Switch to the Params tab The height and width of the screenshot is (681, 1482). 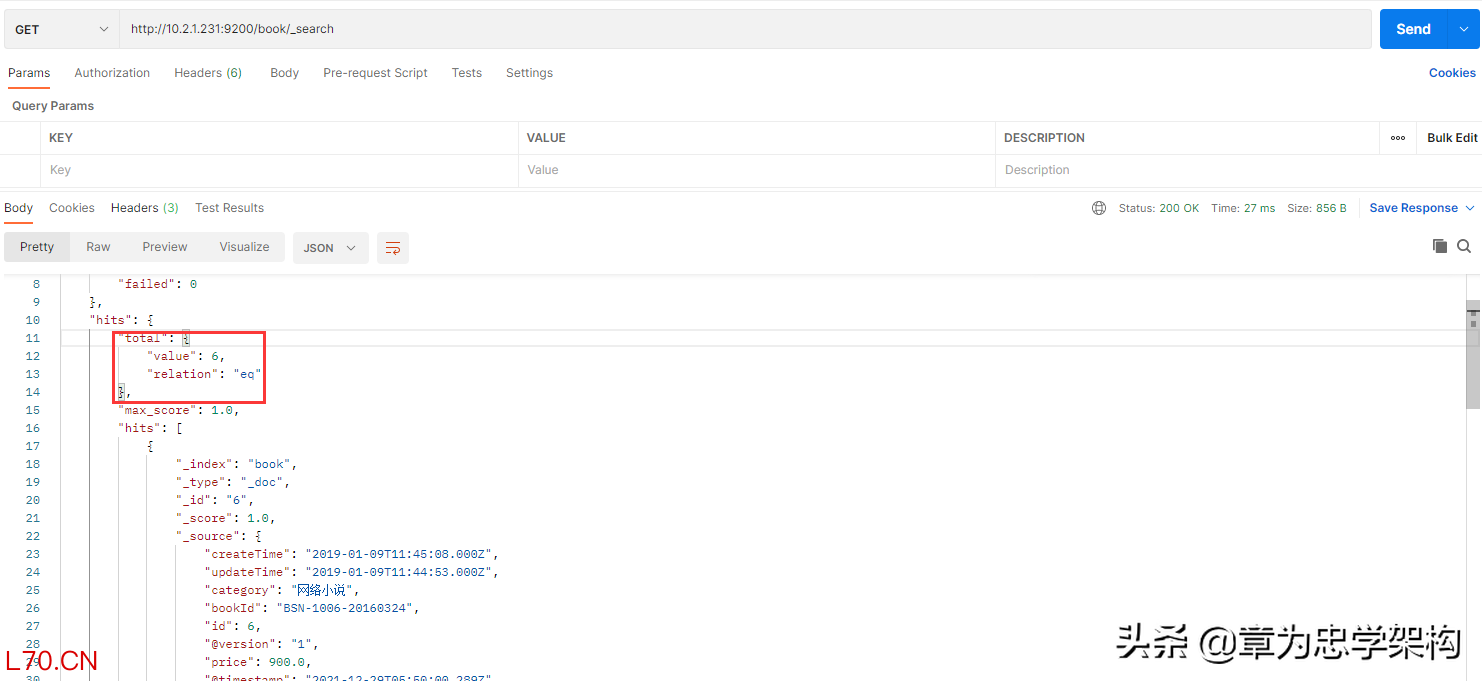coord(29,73)
